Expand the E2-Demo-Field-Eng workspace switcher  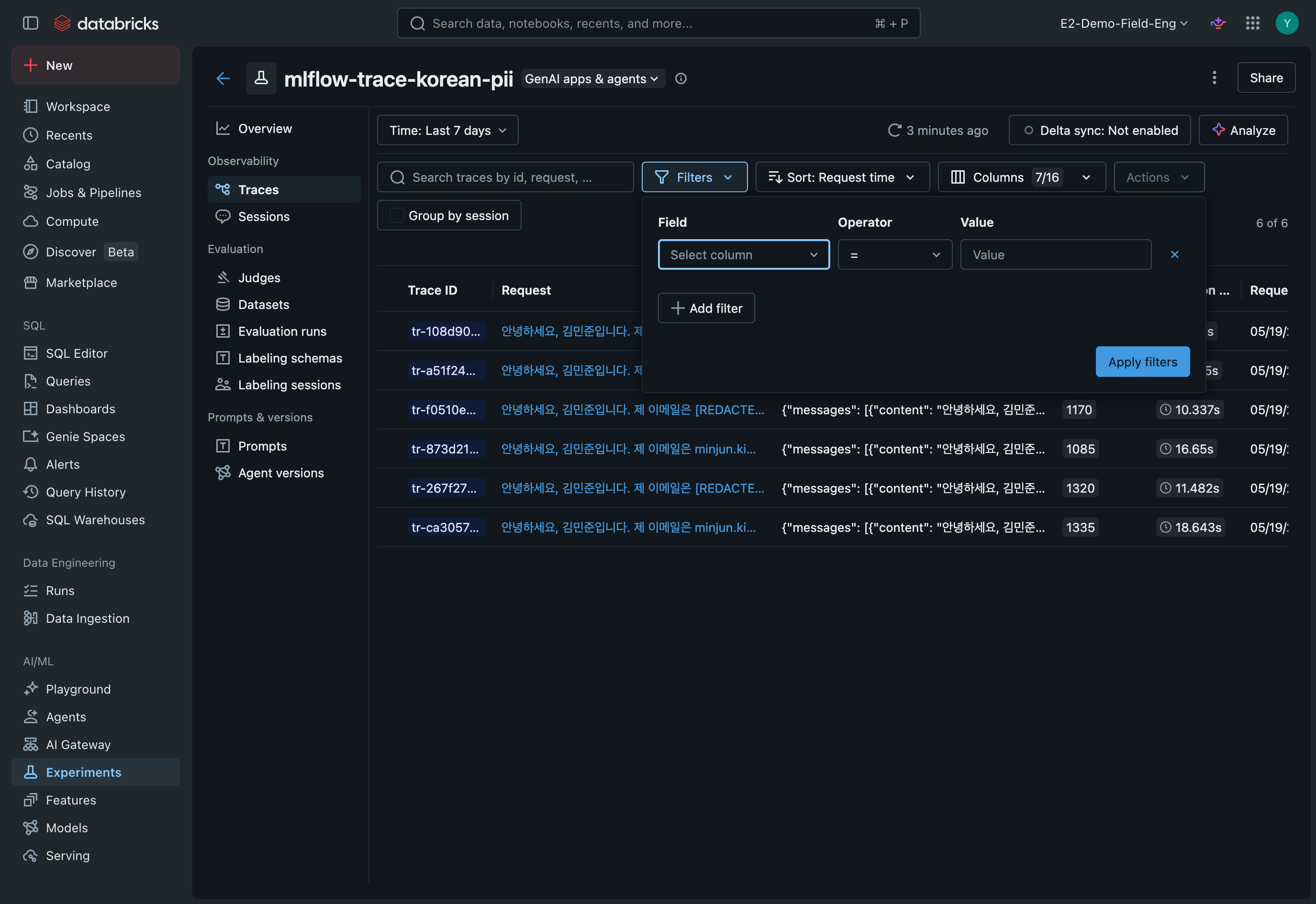(x=1124, y=23)
